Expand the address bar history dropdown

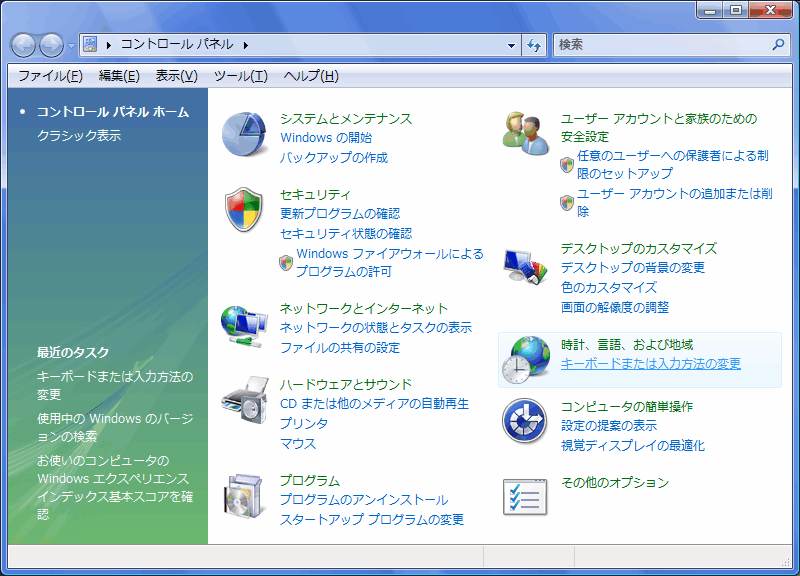[511, 45]
